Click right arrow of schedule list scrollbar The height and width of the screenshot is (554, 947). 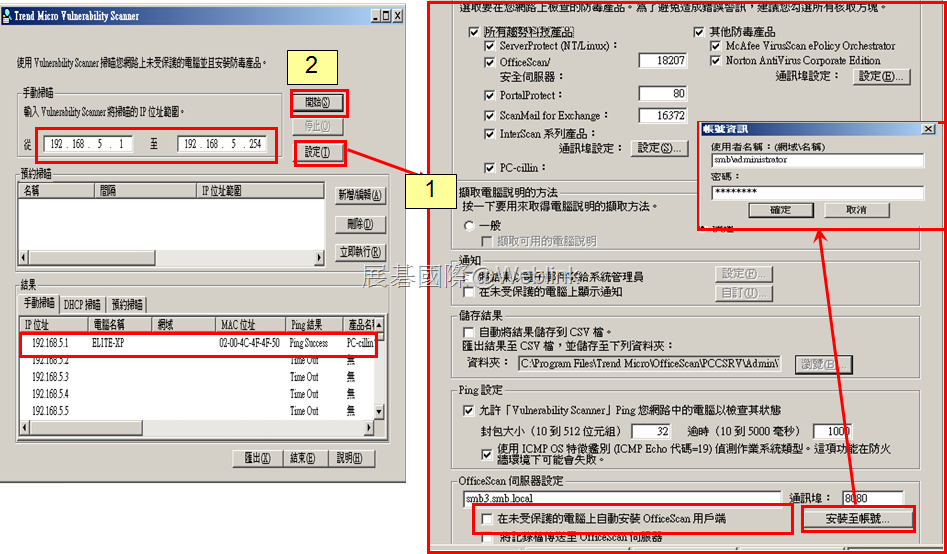pyautogui.click(x=319, y=257)
